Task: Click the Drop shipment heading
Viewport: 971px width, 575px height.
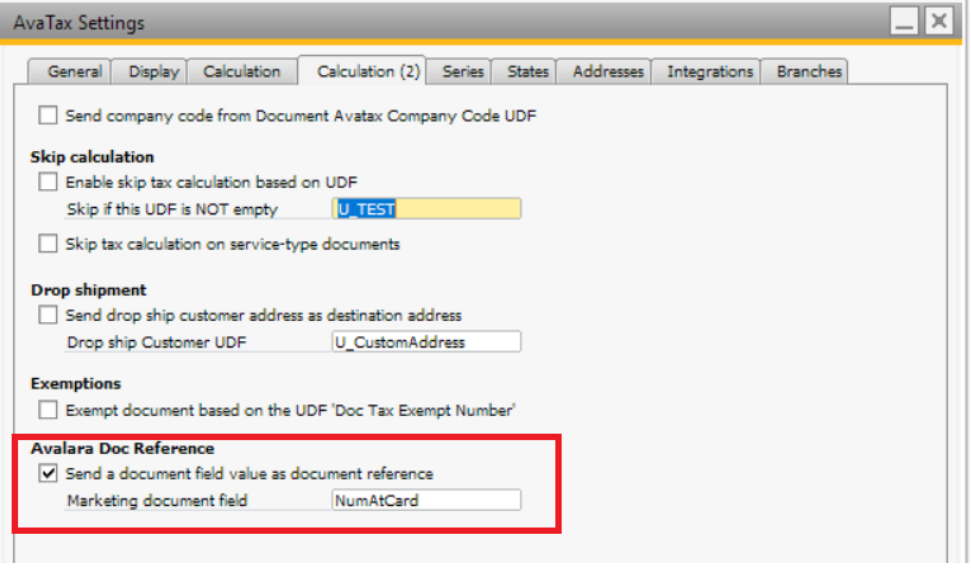Action: (x=89, y=290)
